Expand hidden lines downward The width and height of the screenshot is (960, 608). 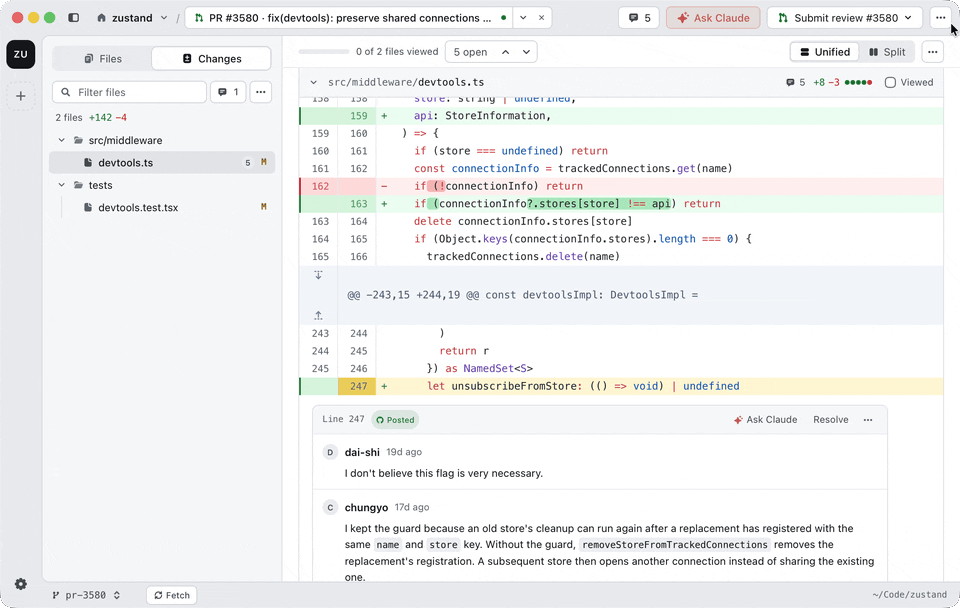tap(318, 275)
